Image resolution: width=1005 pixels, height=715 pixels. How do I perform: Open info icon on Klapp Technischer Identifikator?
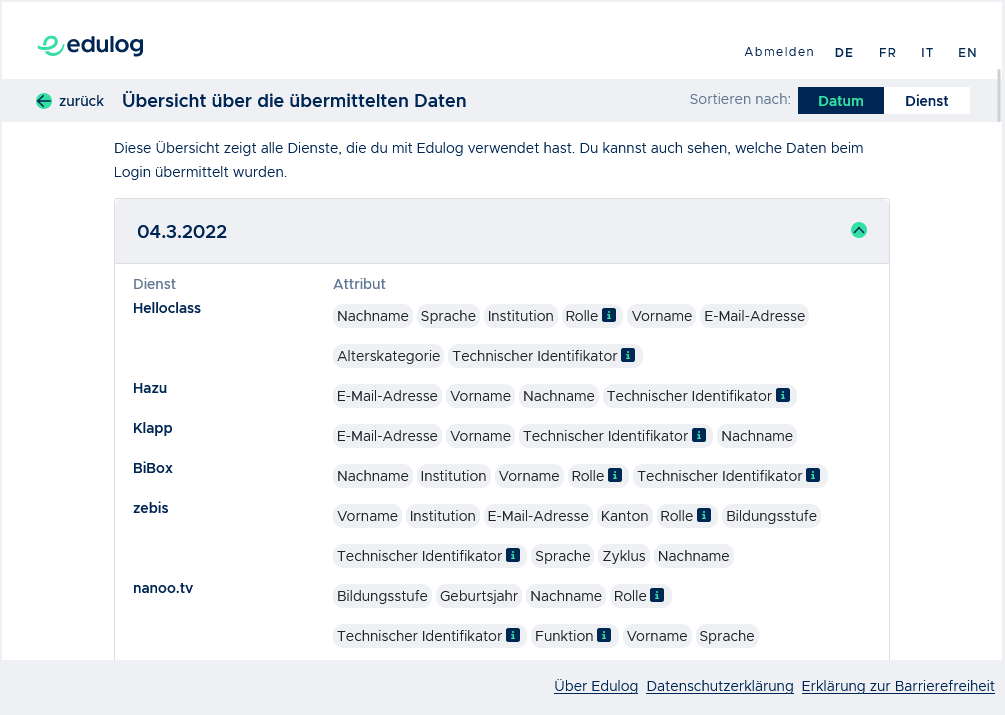[699, 435]
